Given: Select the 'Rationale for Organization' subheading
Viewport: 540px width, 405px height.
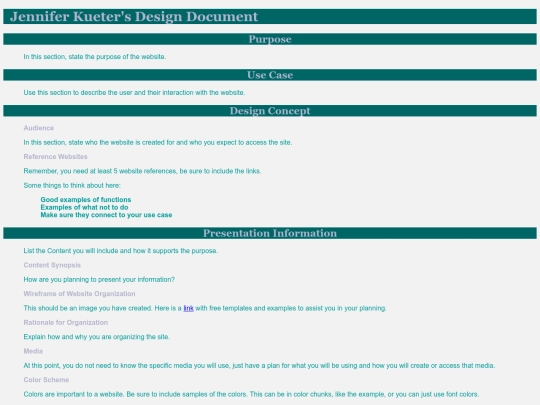Looking at the screenshot, I should (x=66, y=323).
